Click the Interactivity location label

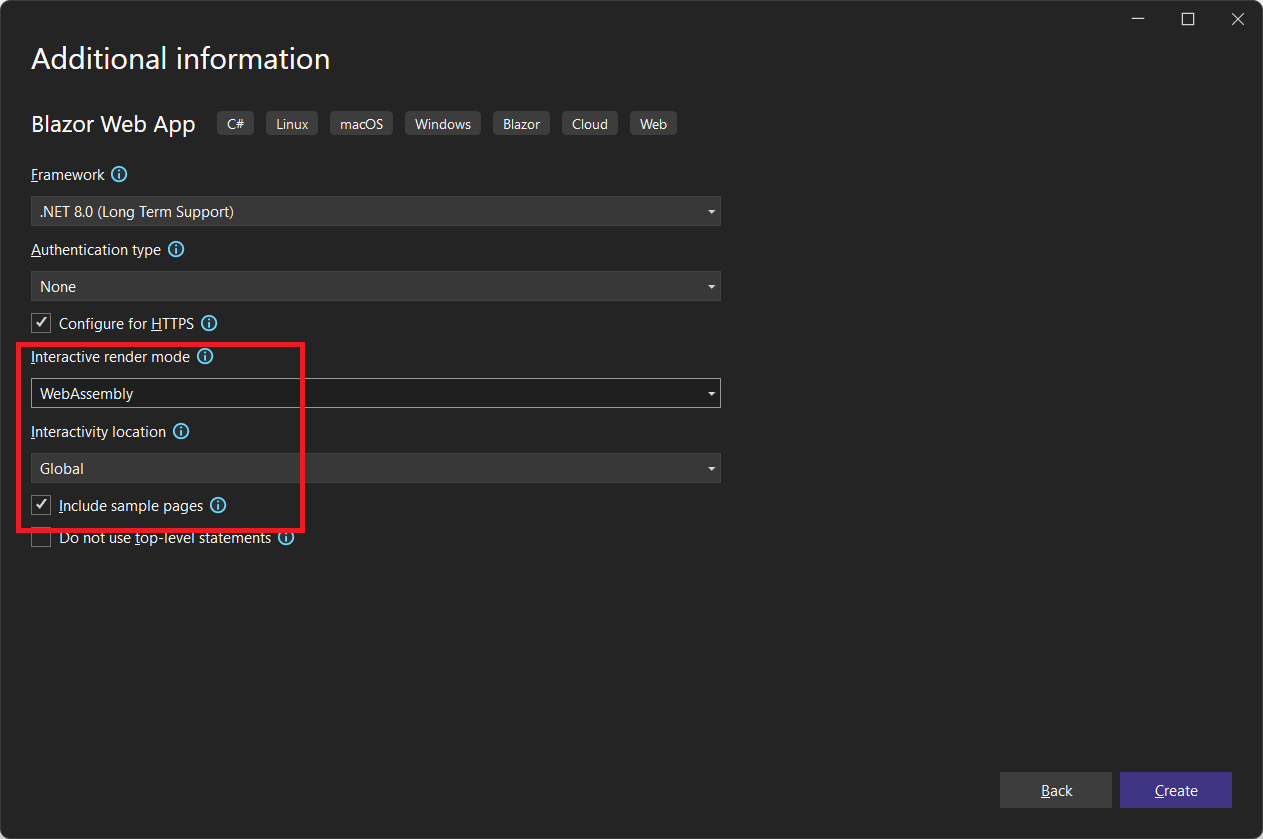pos(99,431)
